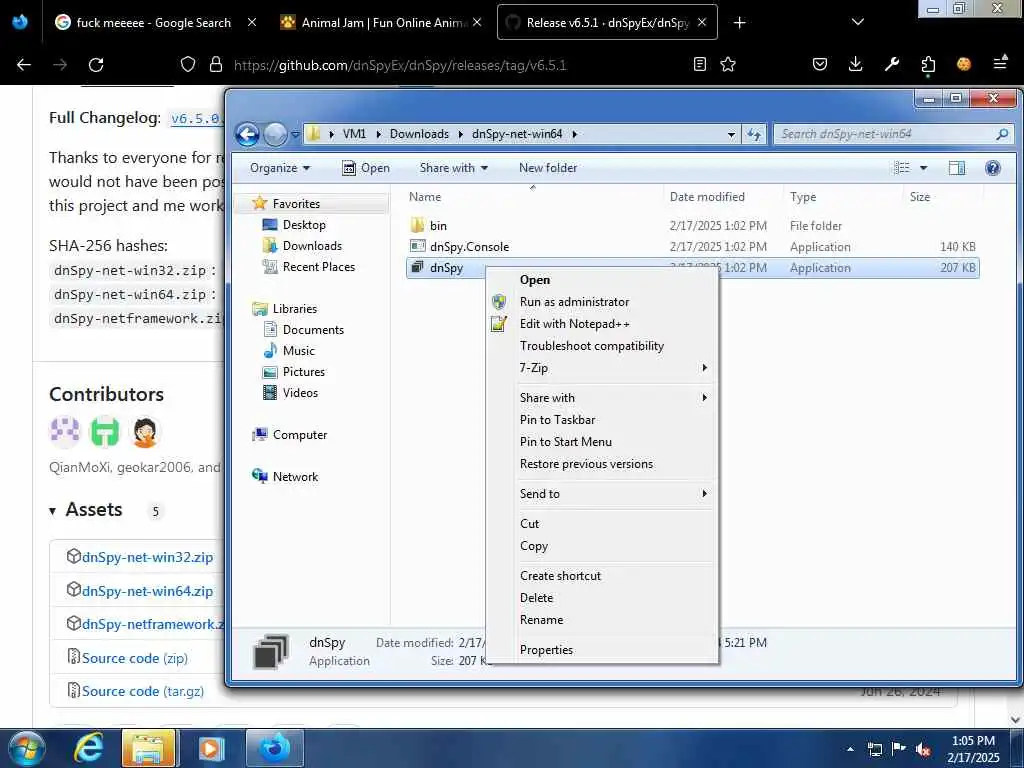Open Pocket save icon in Firefox toolbar
Image resolution: width=1024 pixels, height=768 pixels.
pos(820,64)
